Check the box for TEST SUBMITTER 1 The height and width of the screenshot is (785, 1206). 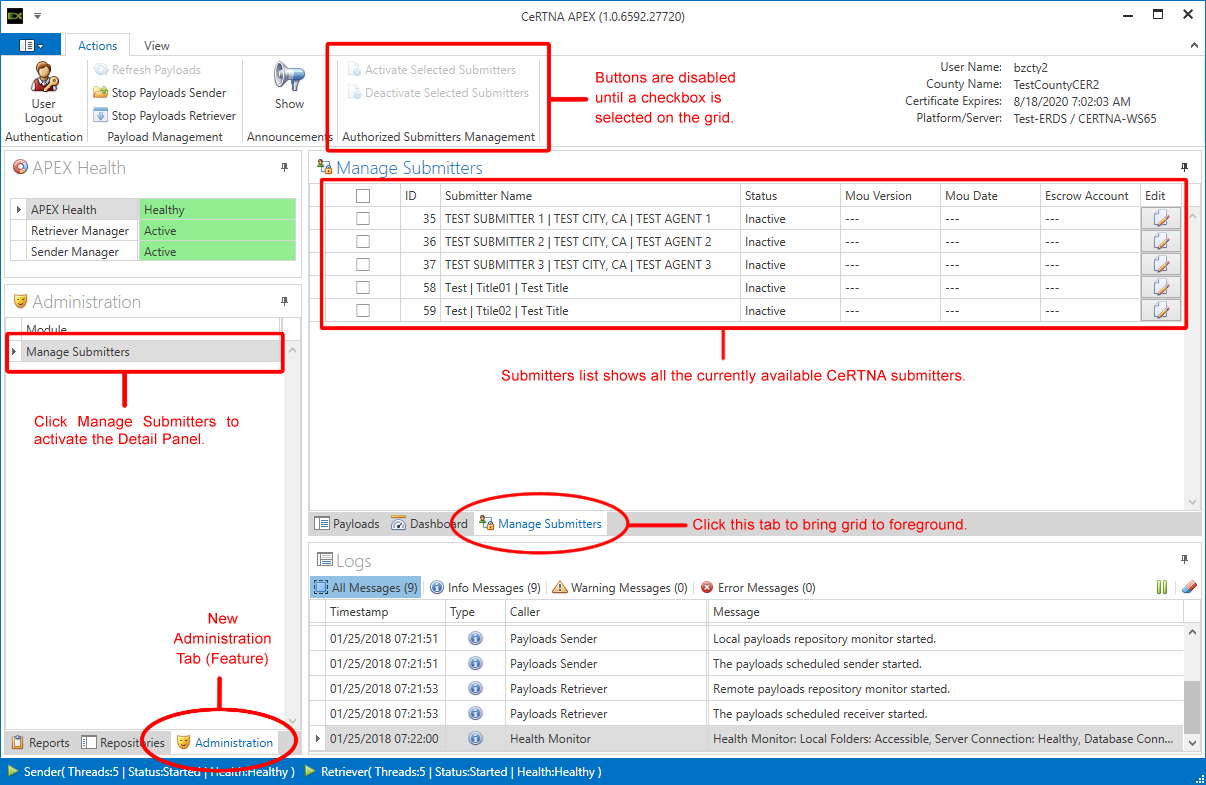pos(363,218)
